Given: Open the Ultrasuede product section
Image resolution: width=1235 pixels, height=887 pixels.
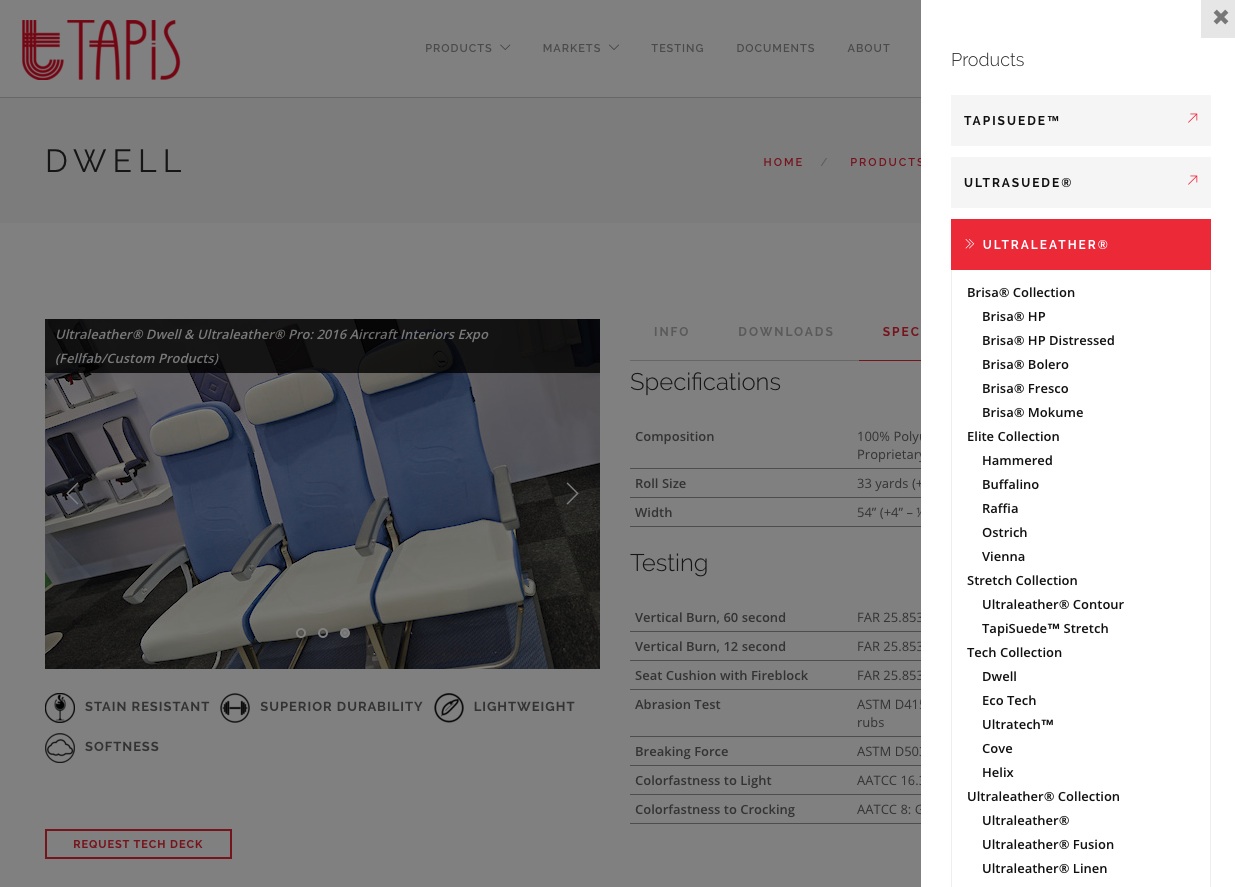Looking at the screenshot, I should pos(1081,182).
